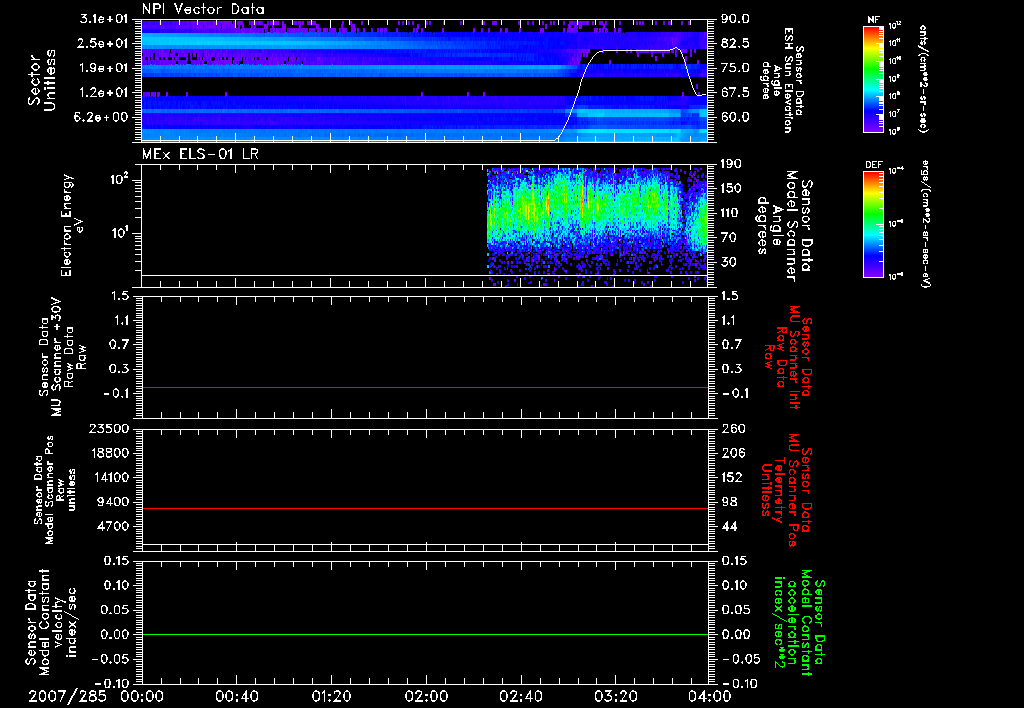Click the "18800" scanner position tick label
The height and width of the screenshot is (708, 1024).
click(108, 453)
